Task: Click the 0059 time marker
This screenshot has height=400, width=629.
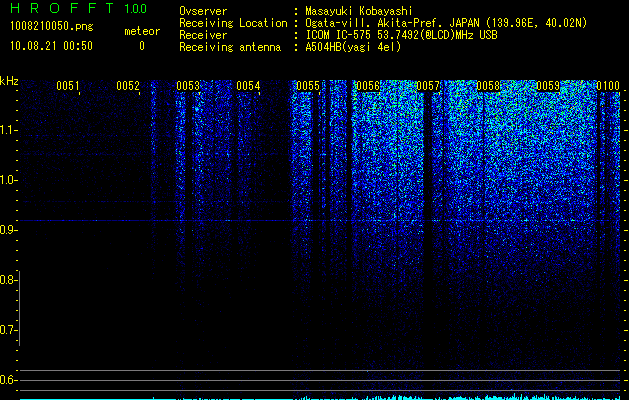Action: click(x=548, y=86)
